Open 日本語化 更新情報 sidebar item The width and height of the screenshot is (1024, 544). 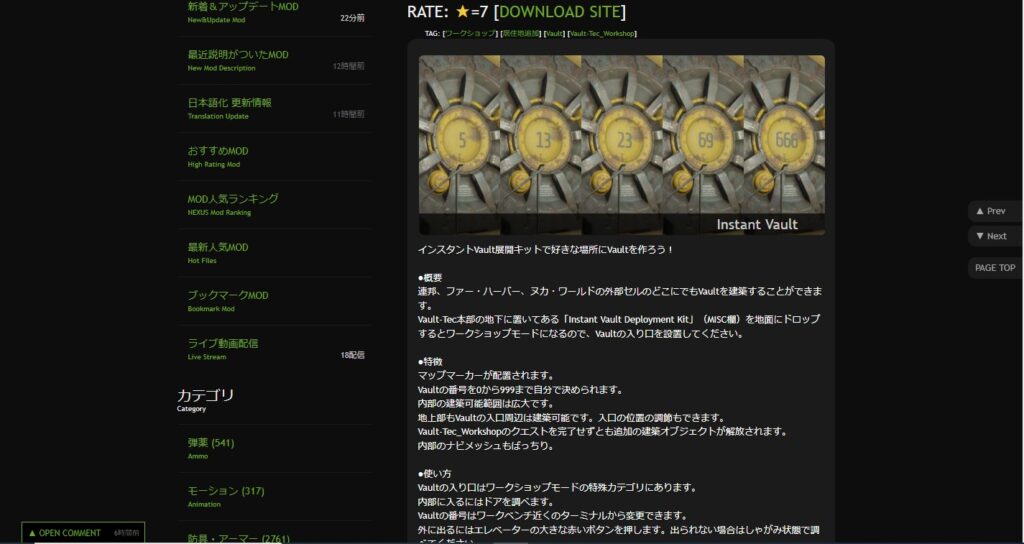pos(275,109)
